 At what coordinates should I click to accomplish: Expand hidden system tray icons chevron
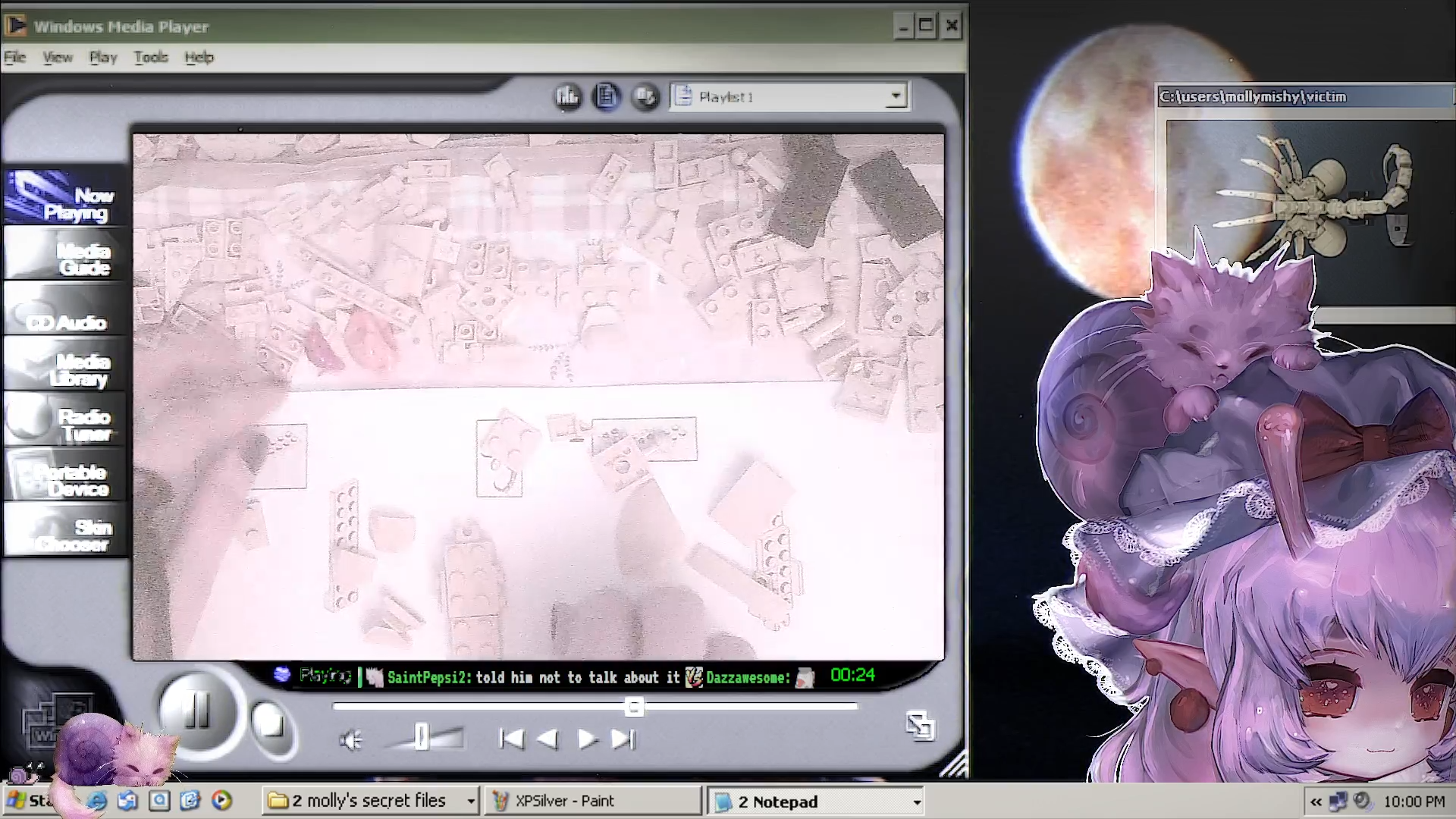click(x=1316, y=802)
